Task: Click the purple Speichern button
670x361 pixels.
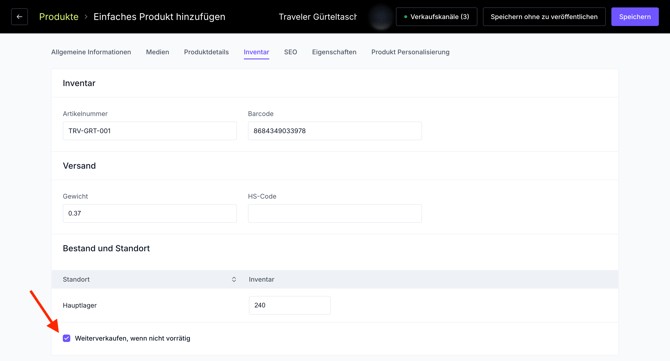Action: pos(635,17)
